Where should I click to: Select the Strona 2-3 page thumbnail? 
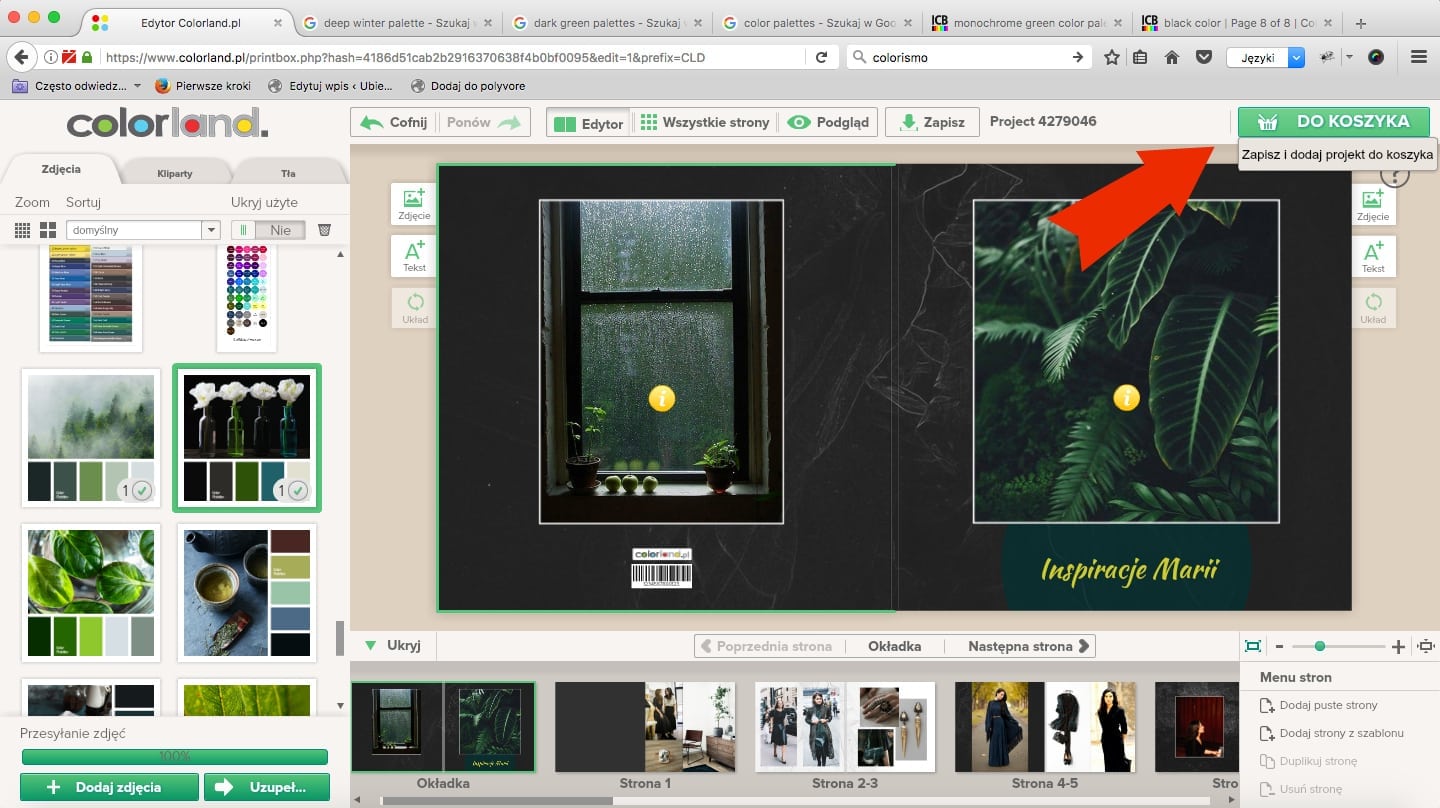(845, 727)
